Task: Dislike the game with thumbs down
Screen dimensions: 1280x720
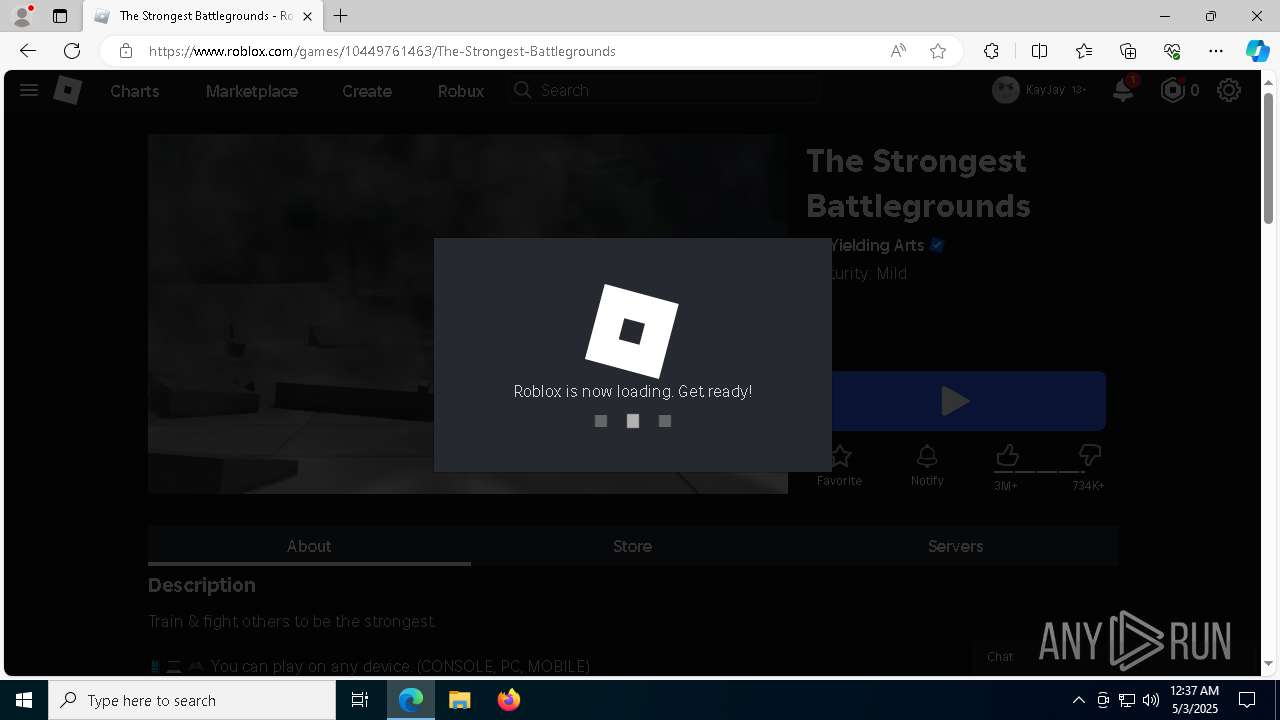Action: coord(1089,457)
